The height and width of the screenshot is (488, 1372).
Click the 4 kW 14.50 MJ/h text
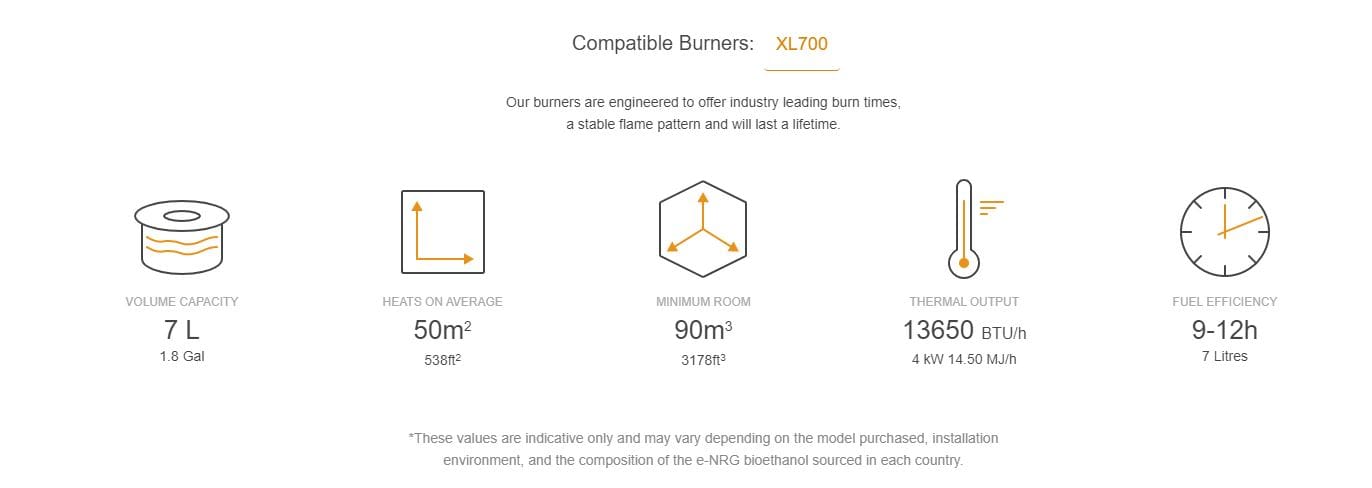tap(964, 359)
